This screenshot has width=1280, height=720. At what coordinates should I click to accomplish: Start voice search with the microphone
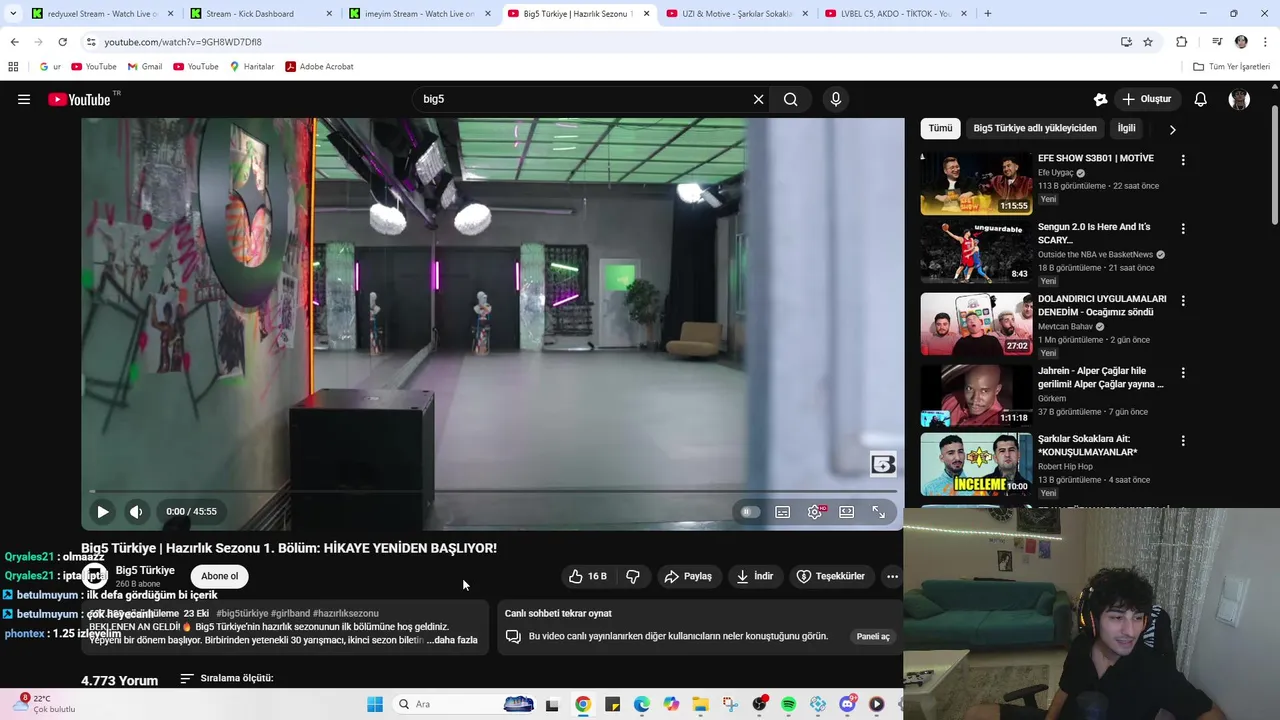836,99
